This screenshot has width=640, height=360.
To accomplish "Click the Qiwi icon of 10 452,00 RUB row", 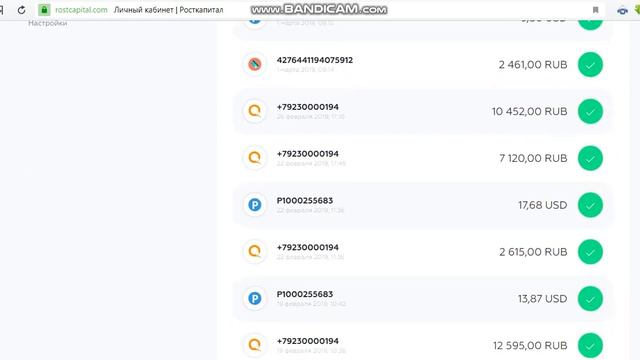I will click(255, 111).
